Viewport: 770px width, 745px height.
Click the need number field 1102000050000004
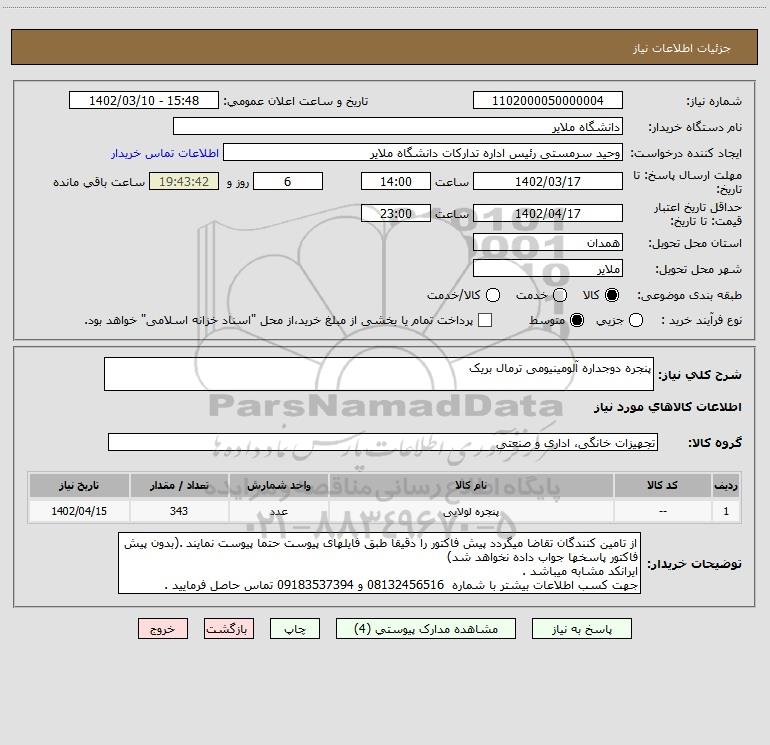(548, 100)
